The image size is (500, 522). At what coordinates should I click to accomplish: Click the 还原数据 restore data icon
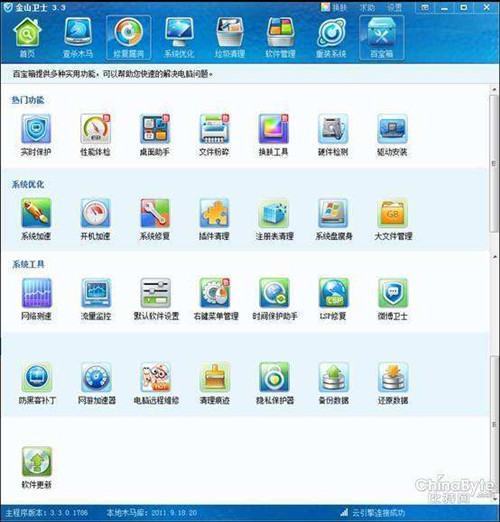click(393, 378)
